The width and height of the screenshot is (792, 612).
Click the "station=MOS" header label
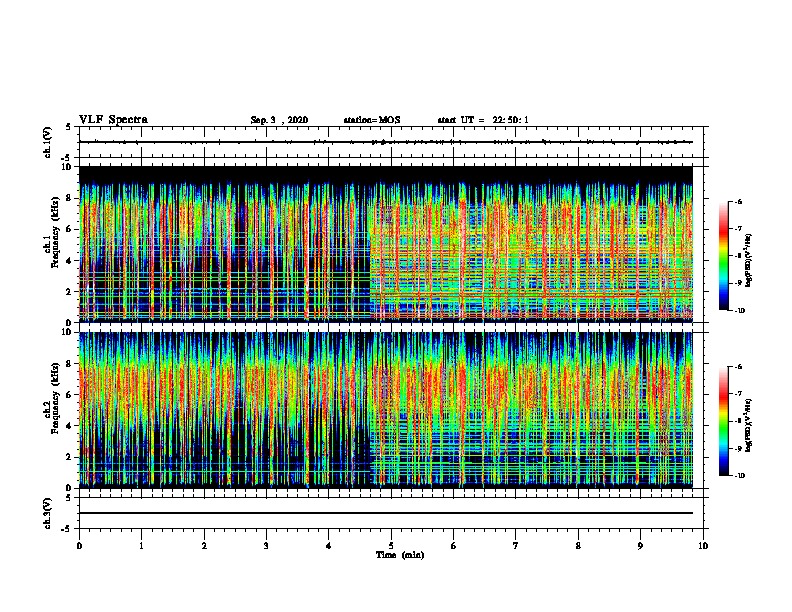pos(372,120)
